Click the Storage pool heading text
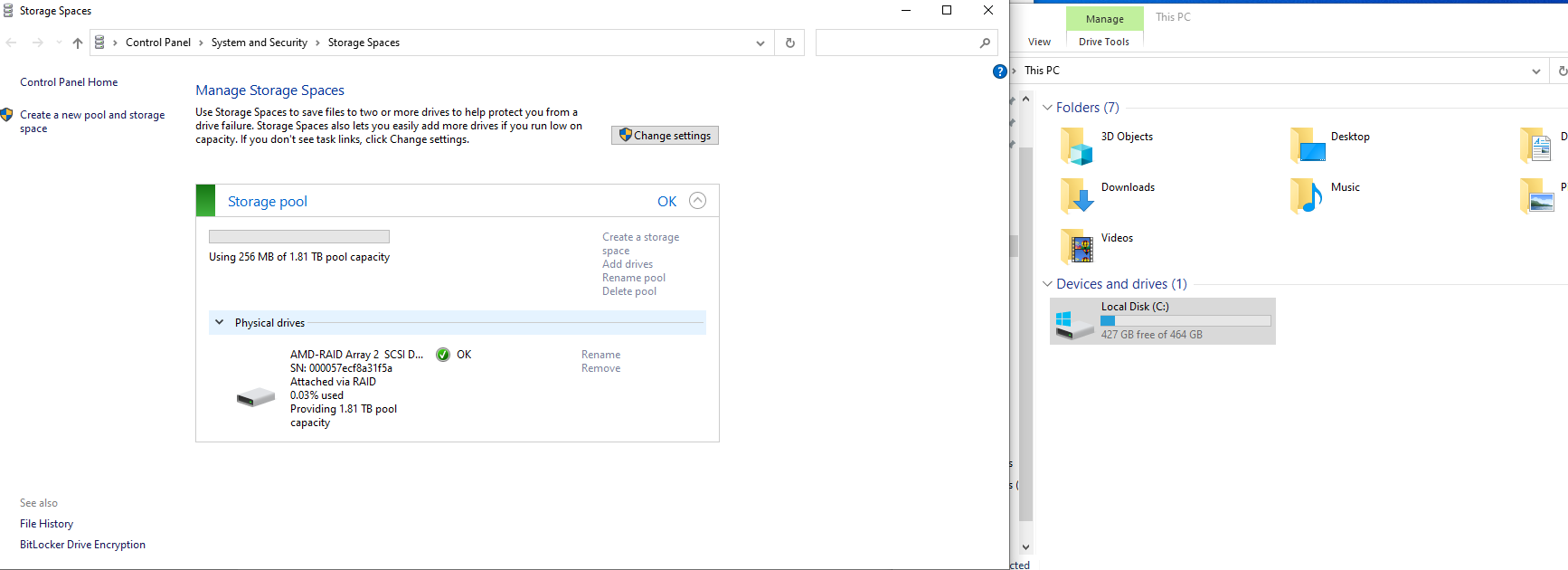1568x570 pixels. [268, 202]
